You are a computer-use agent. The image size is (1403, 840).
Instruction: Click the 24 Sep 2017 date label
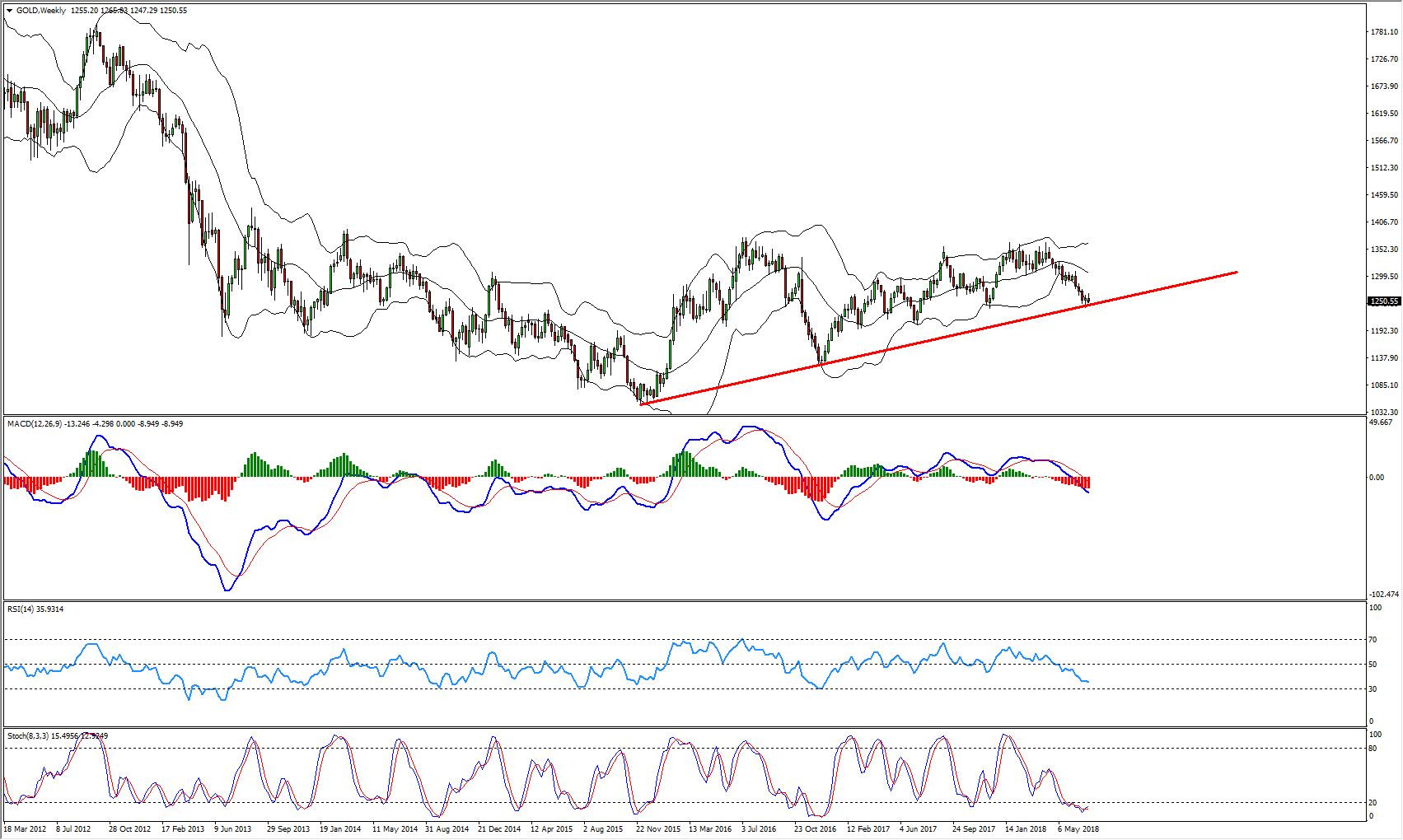coord(974,829)
